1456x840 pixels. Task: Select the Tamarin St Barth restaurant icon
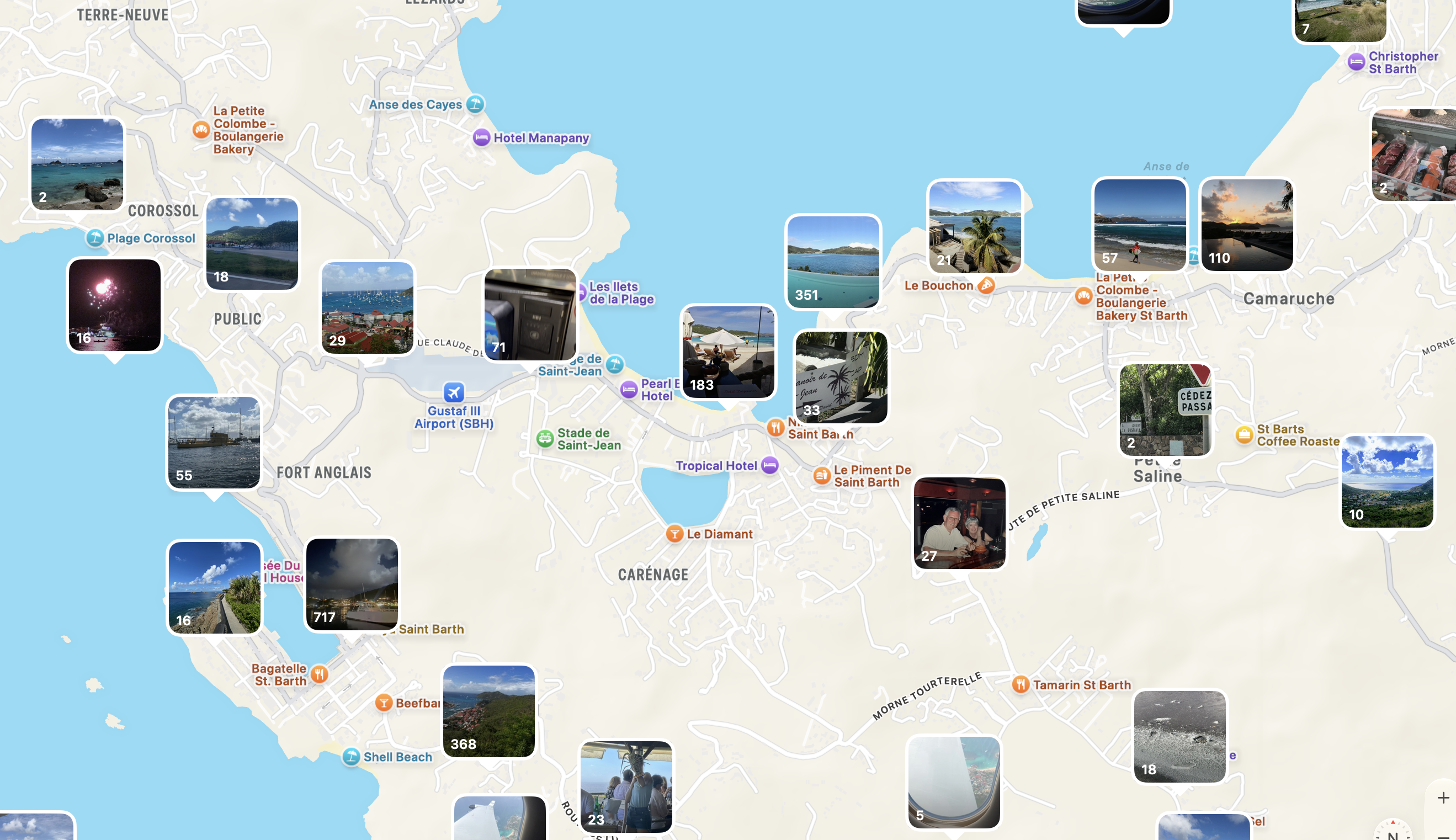(1021, 684)
